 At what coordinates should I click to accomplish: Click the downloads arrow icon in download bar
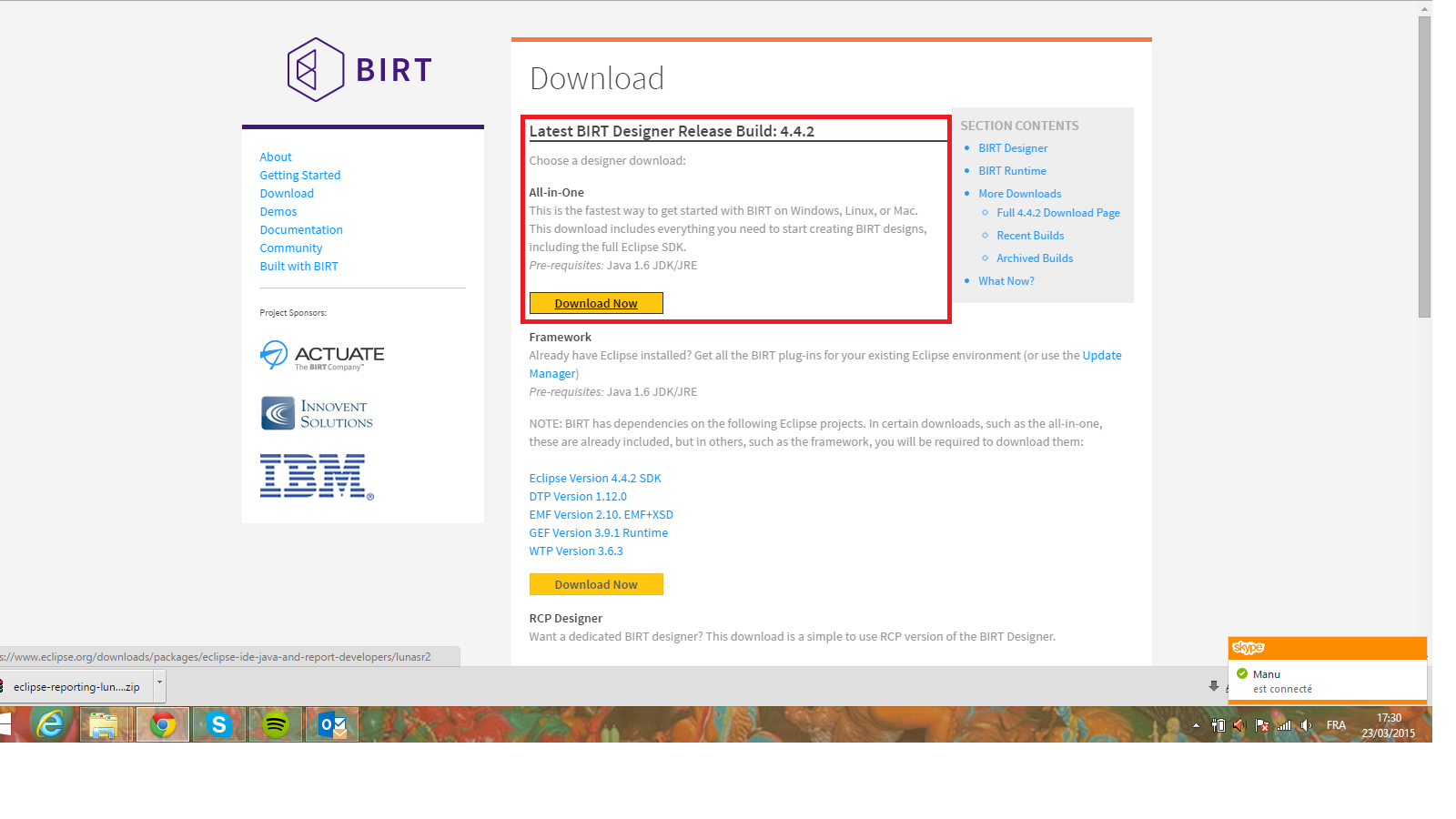[x=1213, y=686]
